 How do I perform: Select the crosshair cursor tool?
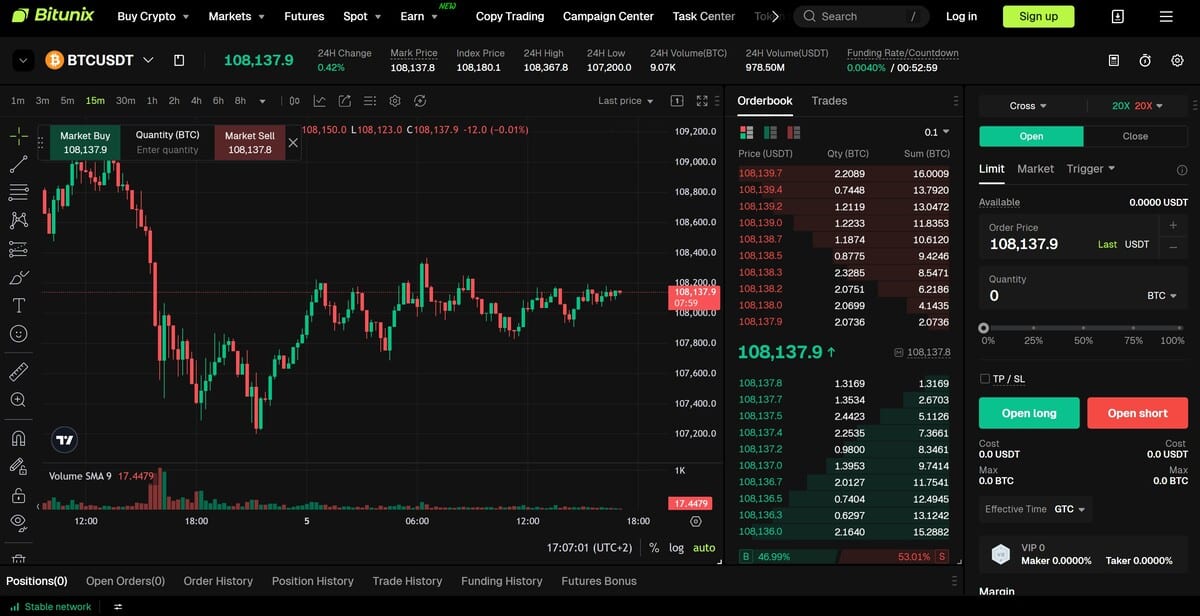(x=18, y=136)
